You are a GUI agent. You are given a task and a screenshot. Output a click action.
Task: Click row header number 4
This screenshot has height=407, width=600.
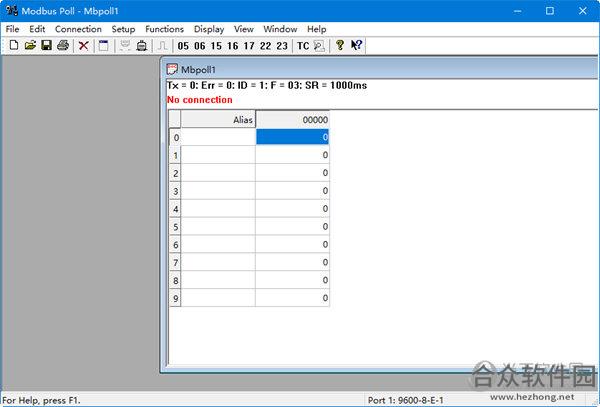tap(175, 208)
